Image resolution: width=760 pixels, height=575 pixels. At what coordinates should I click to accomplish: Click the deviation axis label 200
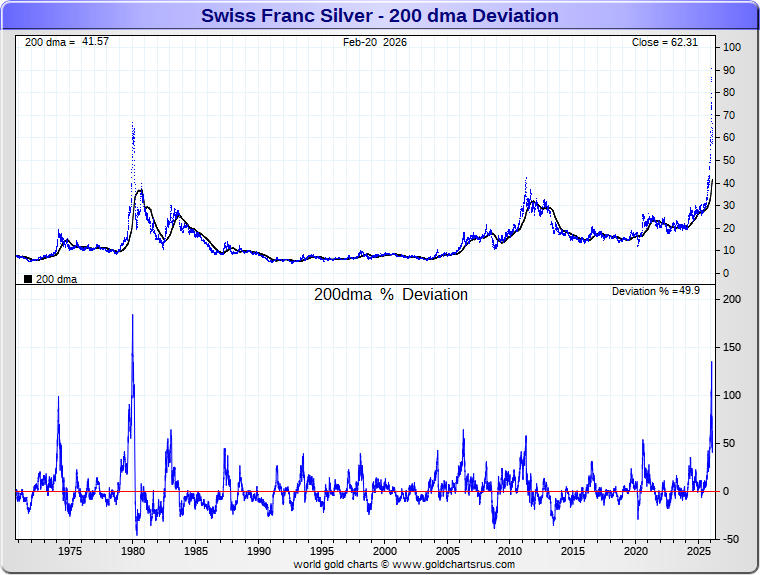pyautogui.click(x=732, y=299)
